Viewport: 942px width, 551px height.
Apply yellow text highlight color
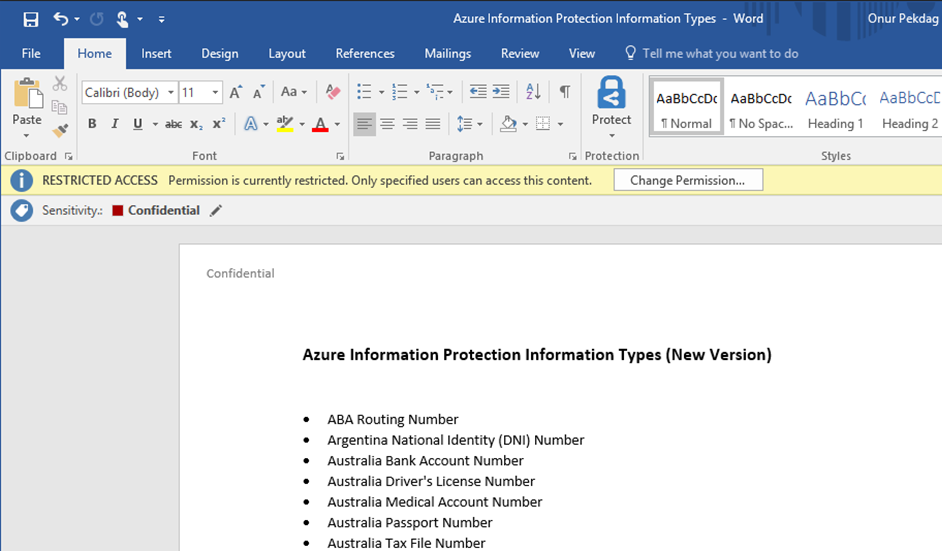285,124
